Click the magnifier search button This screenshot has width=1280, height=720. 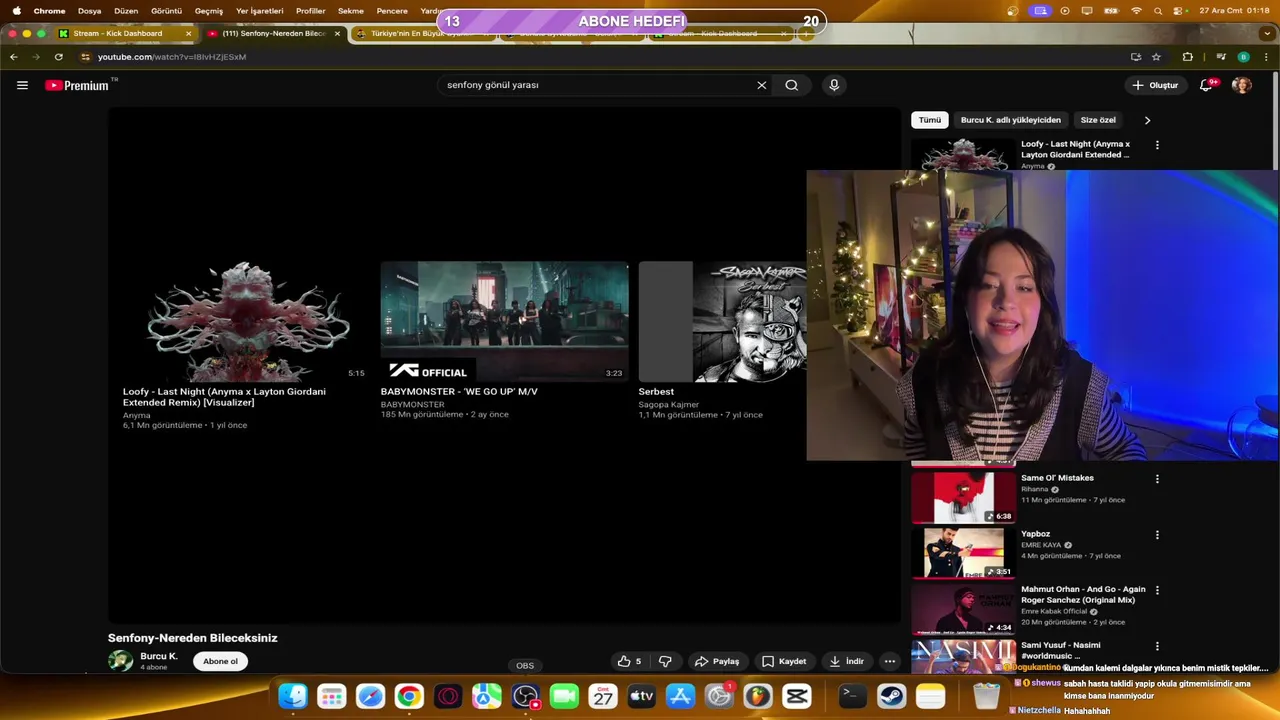(792, 85)
